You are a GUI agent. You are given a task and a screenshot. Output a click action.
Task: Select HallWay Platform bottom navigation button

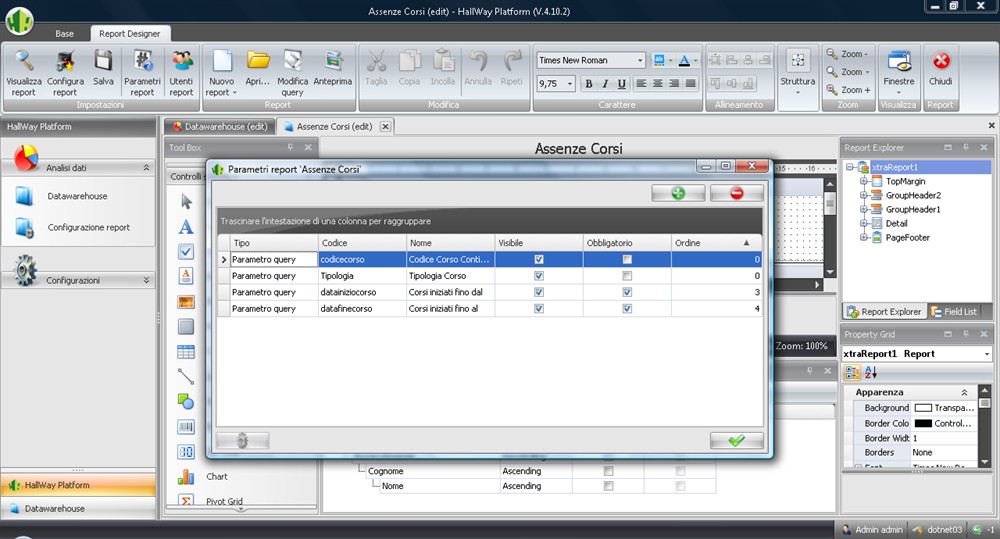click(78, 485)
